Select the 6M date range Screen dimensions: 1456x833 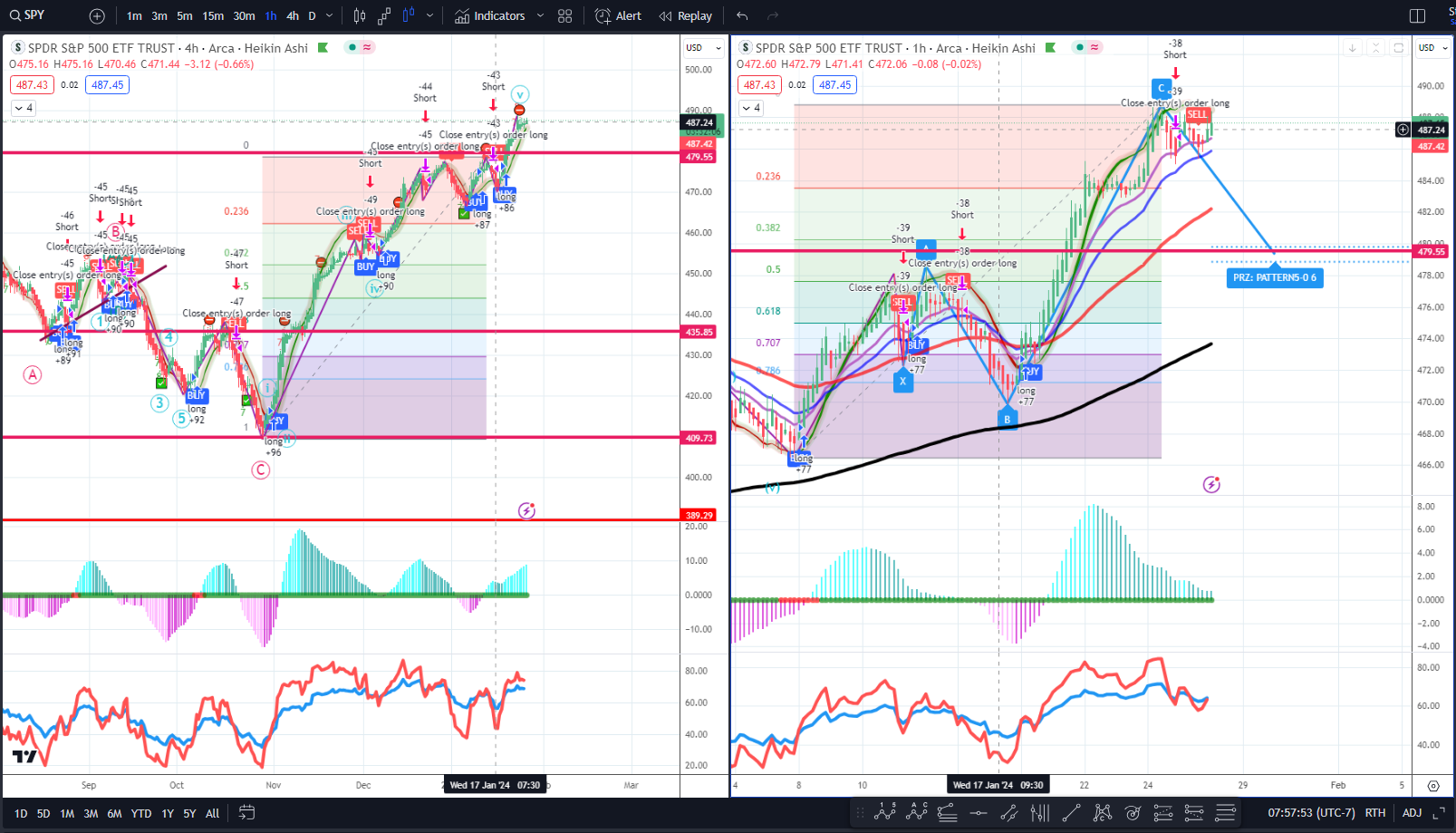(114, 813)
